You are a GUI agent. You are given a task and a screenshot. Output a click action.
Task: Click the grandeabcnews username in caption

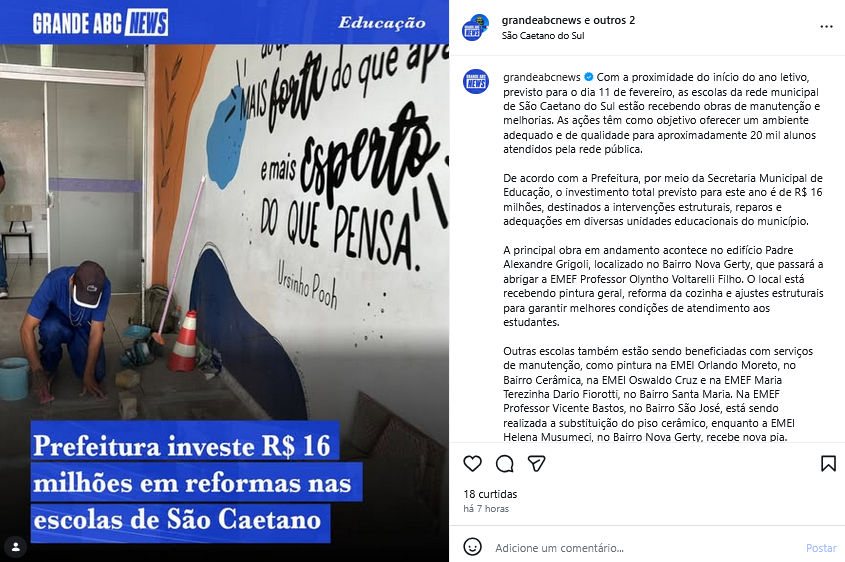542,77
